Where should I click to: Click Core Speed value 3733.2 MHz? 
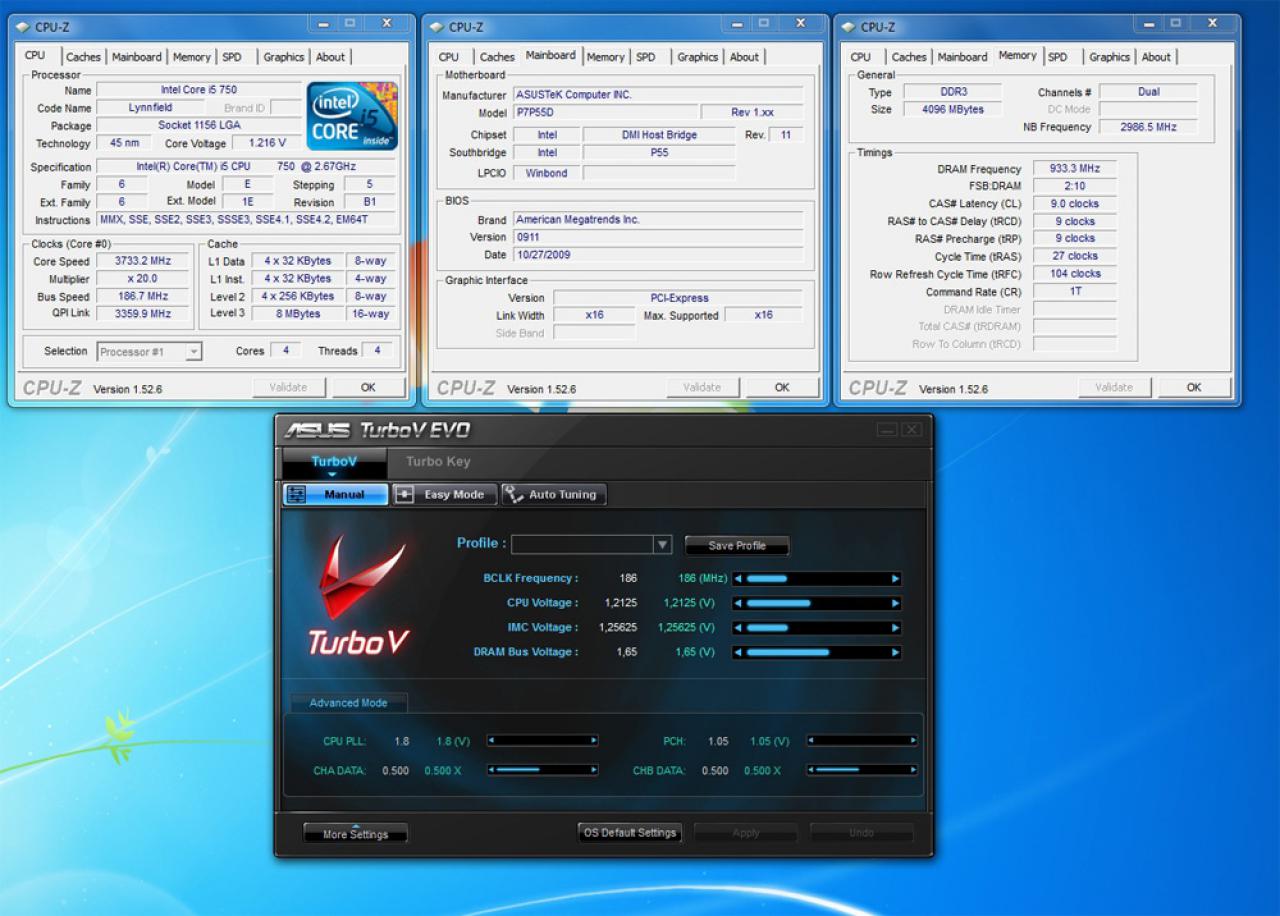point(143,261)
